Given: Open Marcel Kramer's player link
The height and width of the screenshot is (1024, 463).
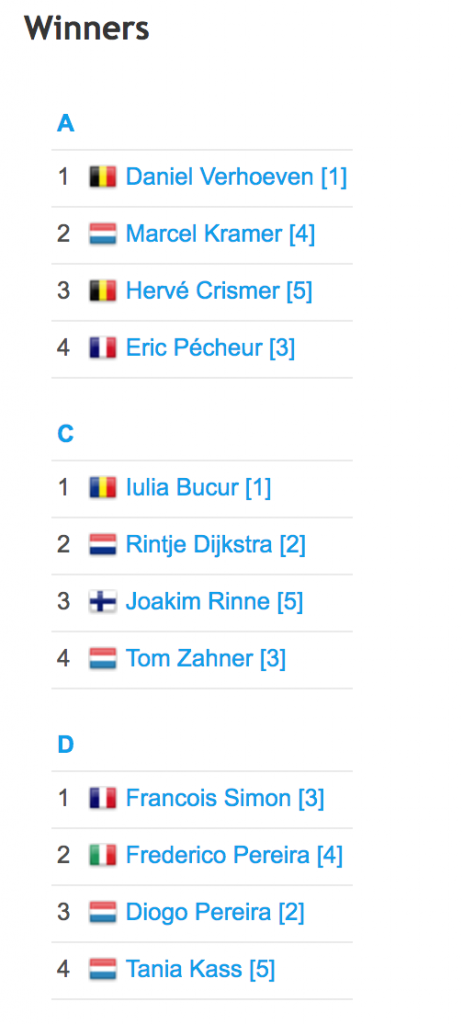Looking at the screenshot, I should (221, 234).
